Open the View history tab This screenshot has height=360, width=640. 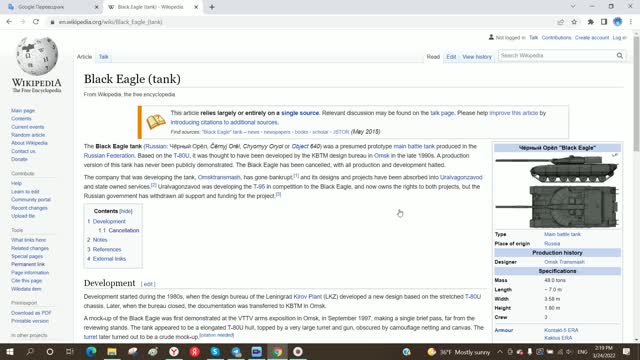[x=477, y=57]
